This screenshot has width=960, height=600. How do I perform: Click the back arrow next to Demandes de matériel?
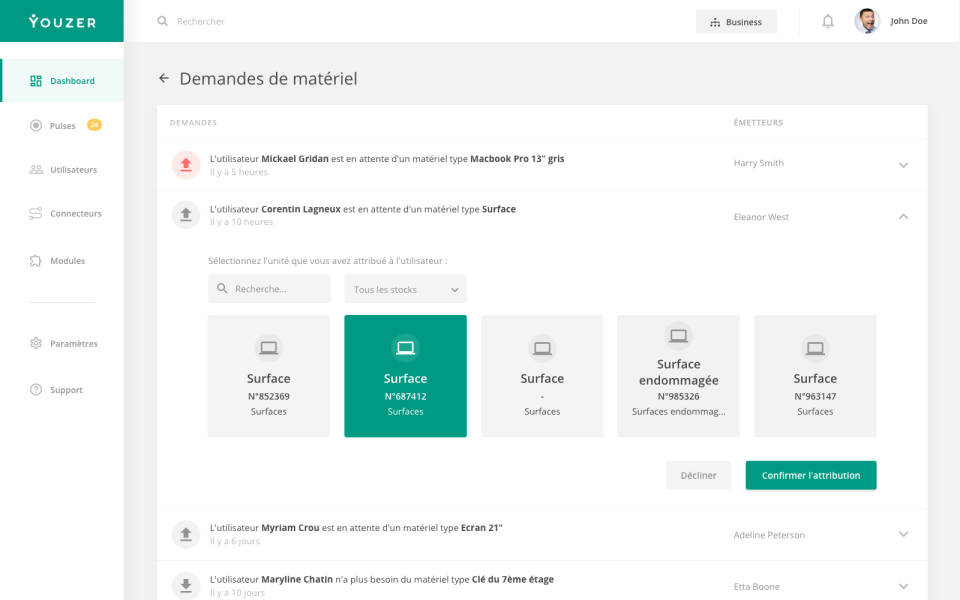[164, 78]
